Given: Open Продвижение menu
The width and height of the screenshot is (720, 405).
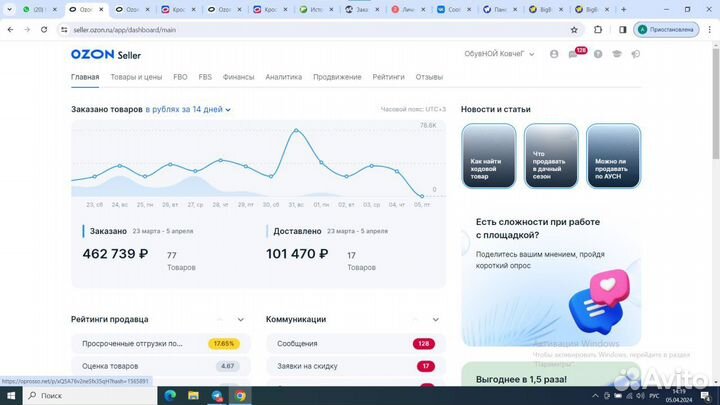Looking at the screenshot, I should [x=337, y=77].
